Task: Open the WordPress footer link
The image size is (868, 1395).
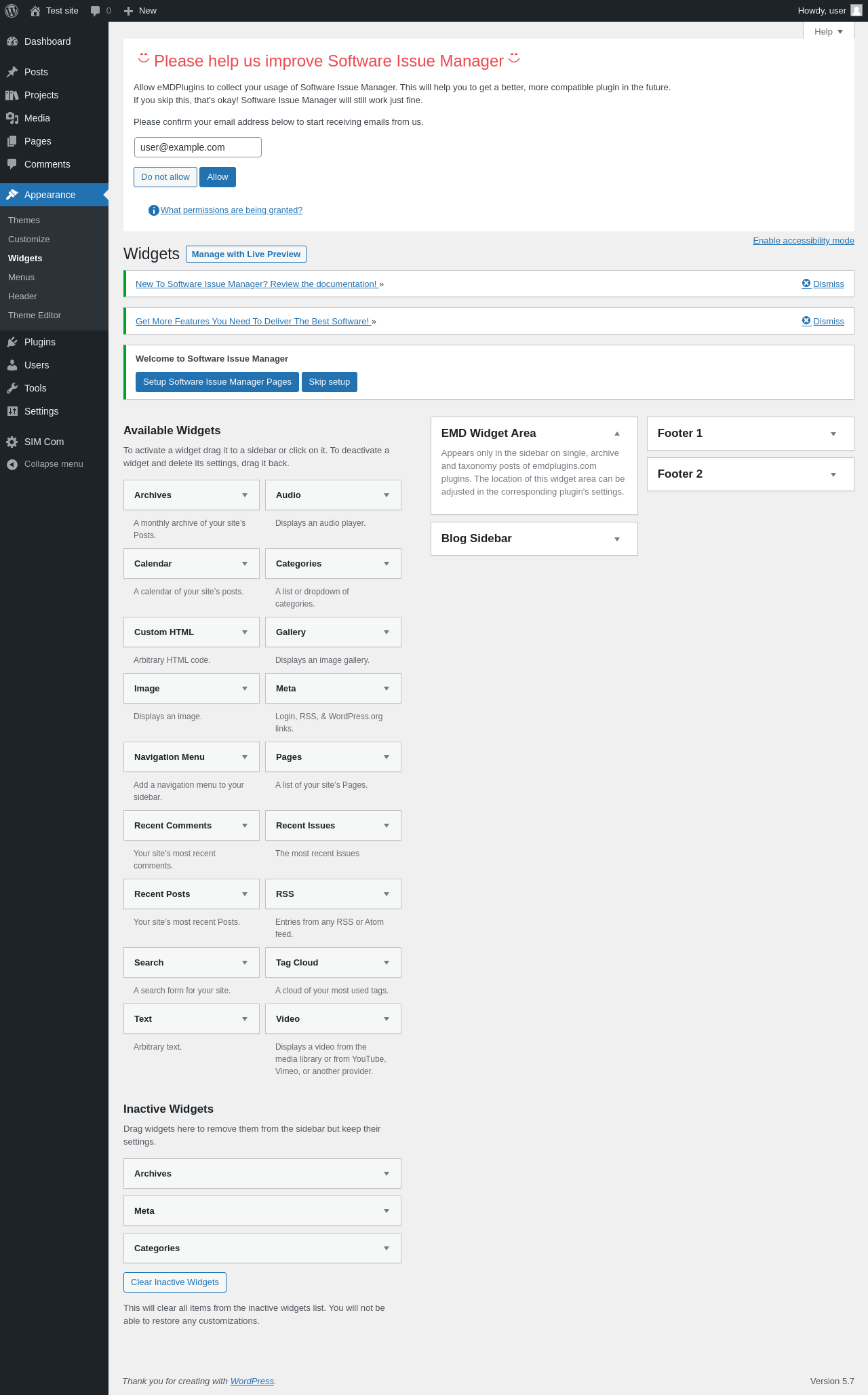Action: click(x=252, y=1381)
